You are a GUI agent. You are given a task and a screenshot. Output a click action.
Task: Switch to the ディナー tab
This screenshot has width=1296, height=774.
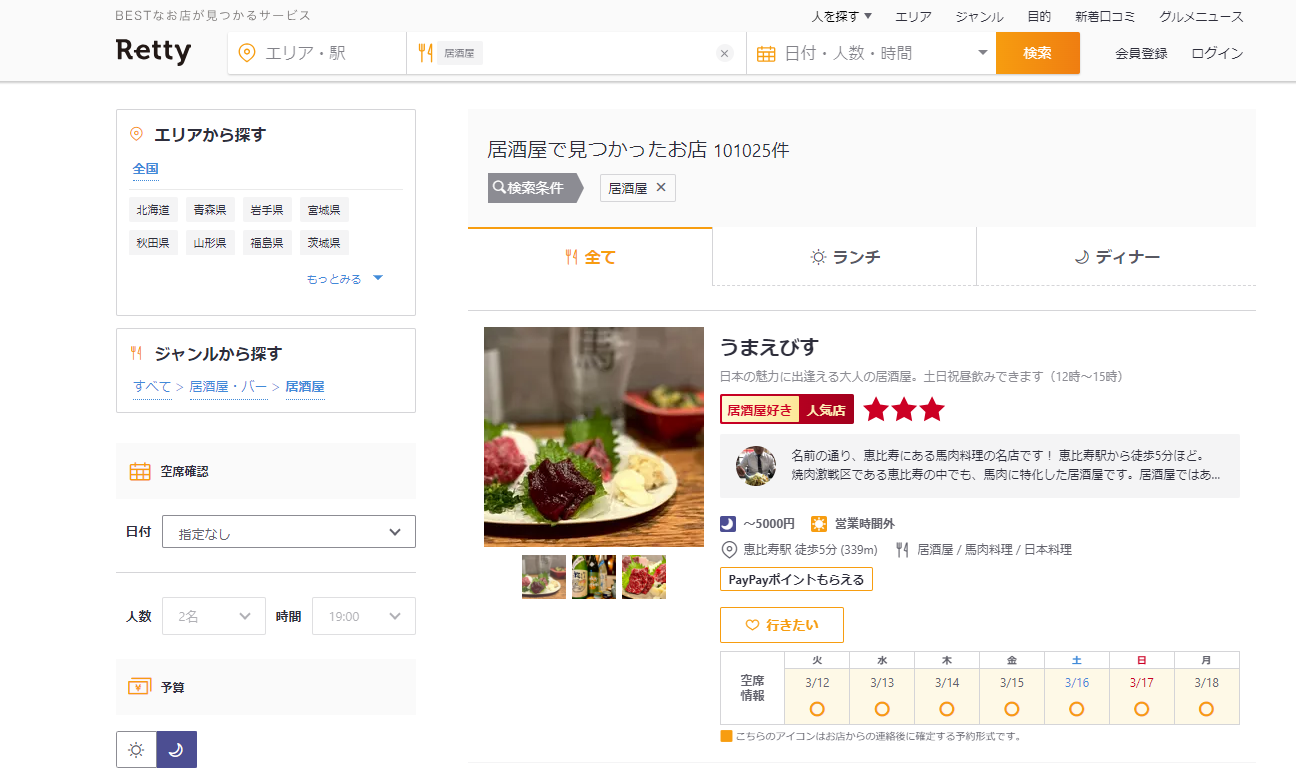[x=1116, y=257]
